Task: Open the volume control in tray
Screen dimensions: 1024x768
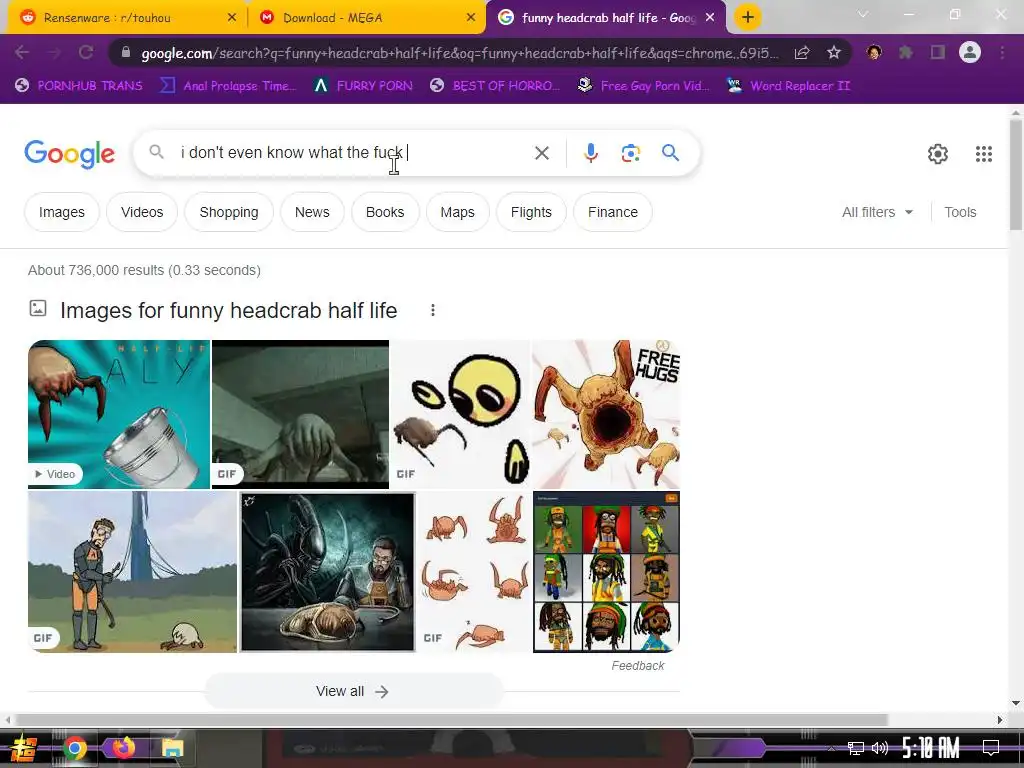Action: [x=880, y=748]
